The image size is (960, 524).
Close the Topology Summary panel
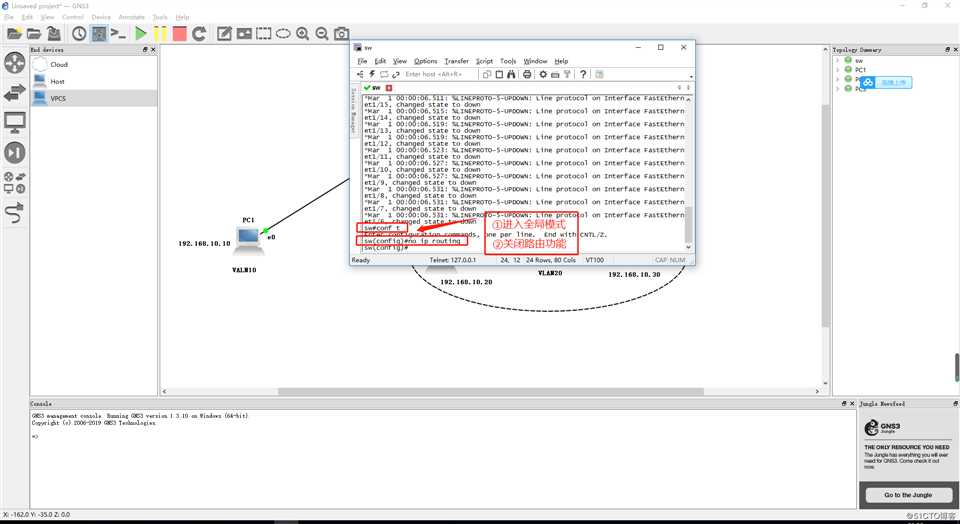point(956,50)
